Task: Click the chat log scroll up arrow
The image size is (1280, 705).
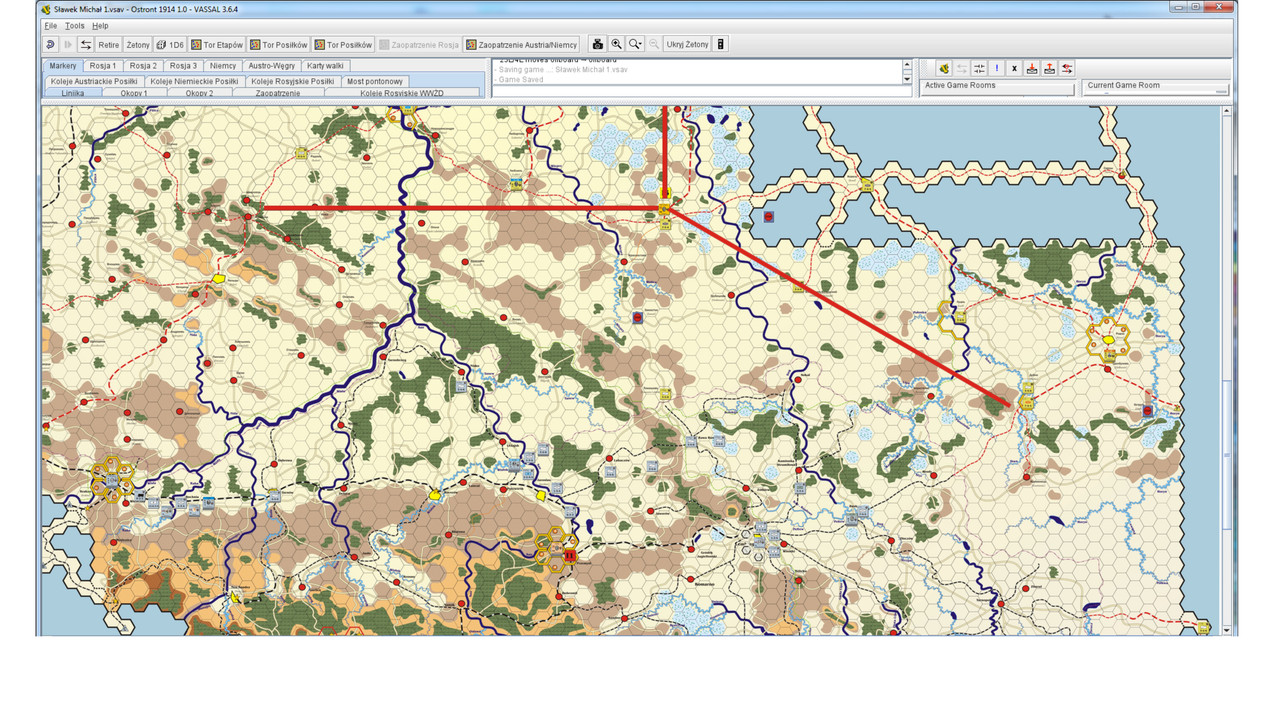Action: [907, 65]
